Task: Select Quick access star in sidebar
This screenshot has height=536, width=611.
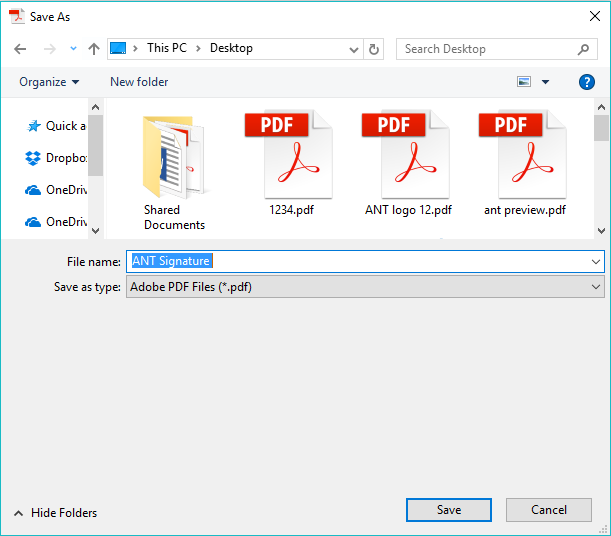Action: pos(33,126)
